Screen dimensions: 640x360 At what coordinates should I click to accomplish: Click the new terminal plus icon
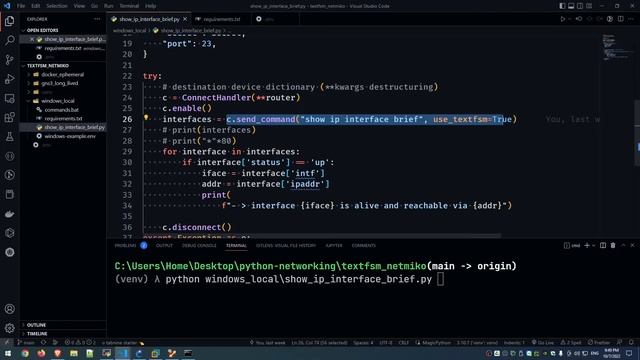coord(587,245)
